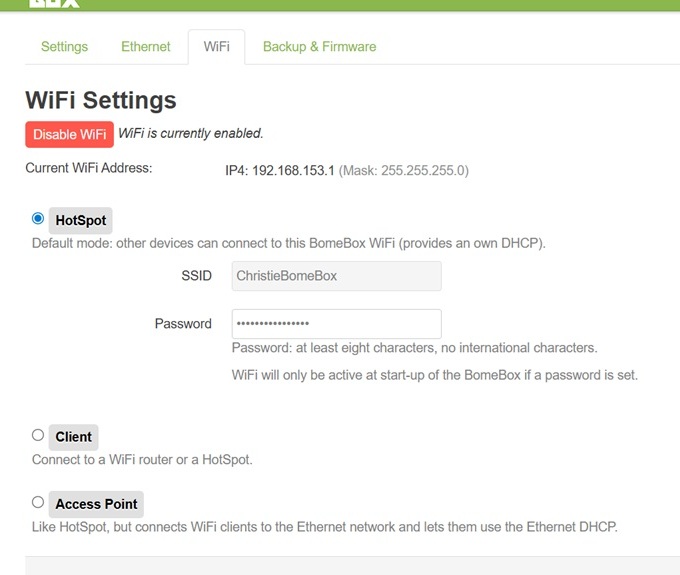This screenshot has height=575, width=680.
Task: Select the WiFi tab
Action: coord(216,46)
